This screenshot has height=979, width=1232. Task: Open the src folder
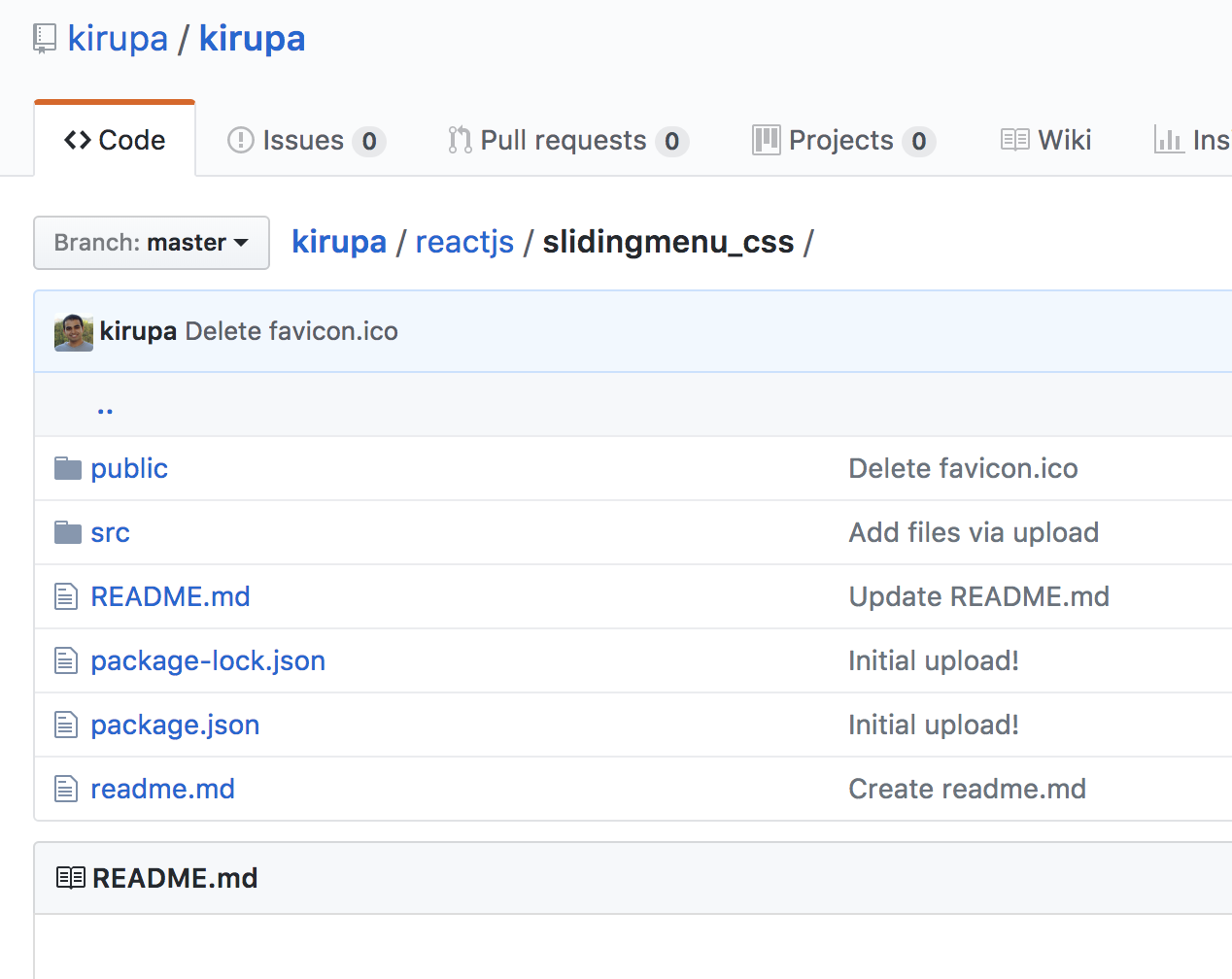coord(110,532)
